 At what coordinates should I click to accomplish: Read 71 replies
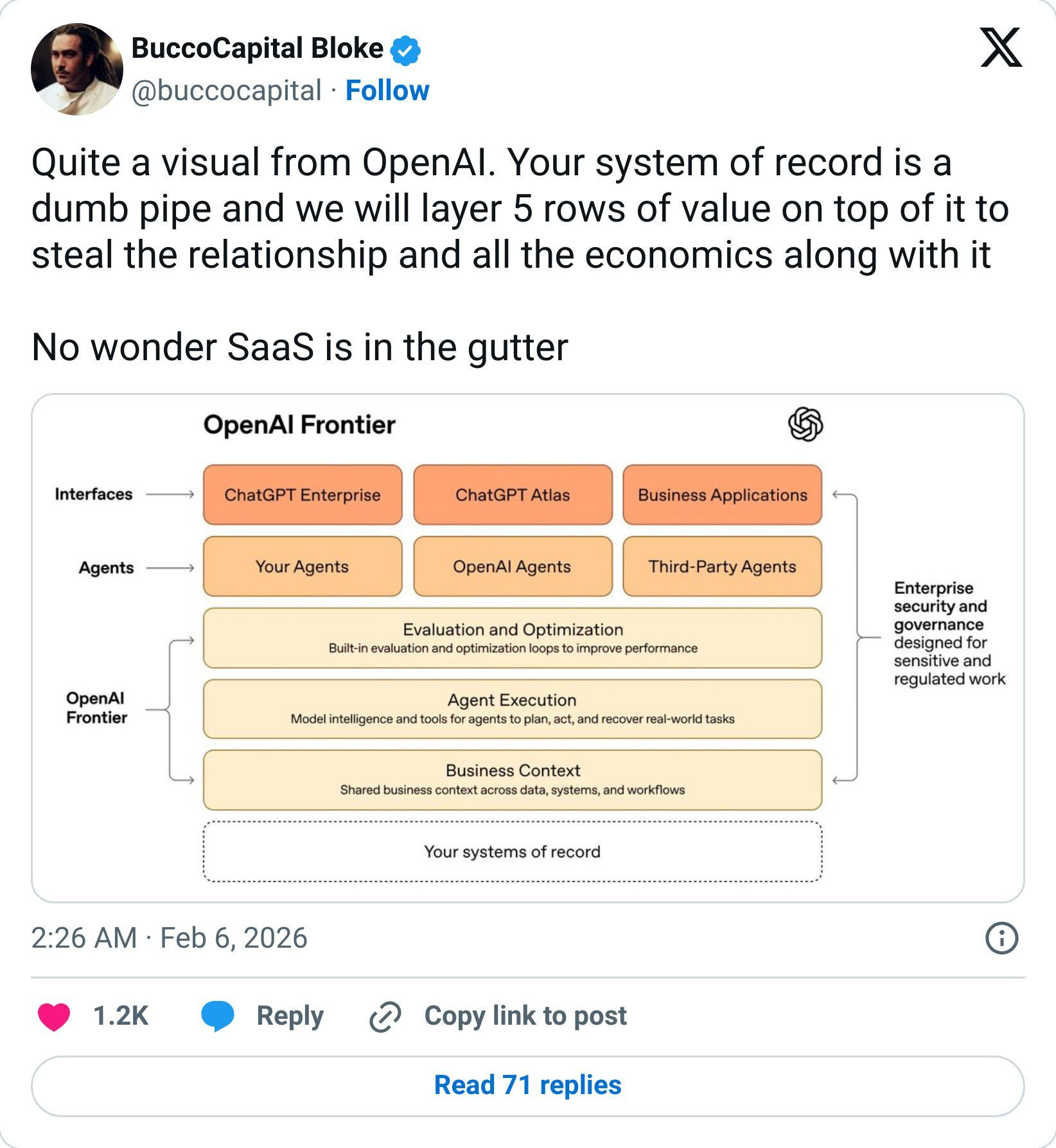(527, 1086)
